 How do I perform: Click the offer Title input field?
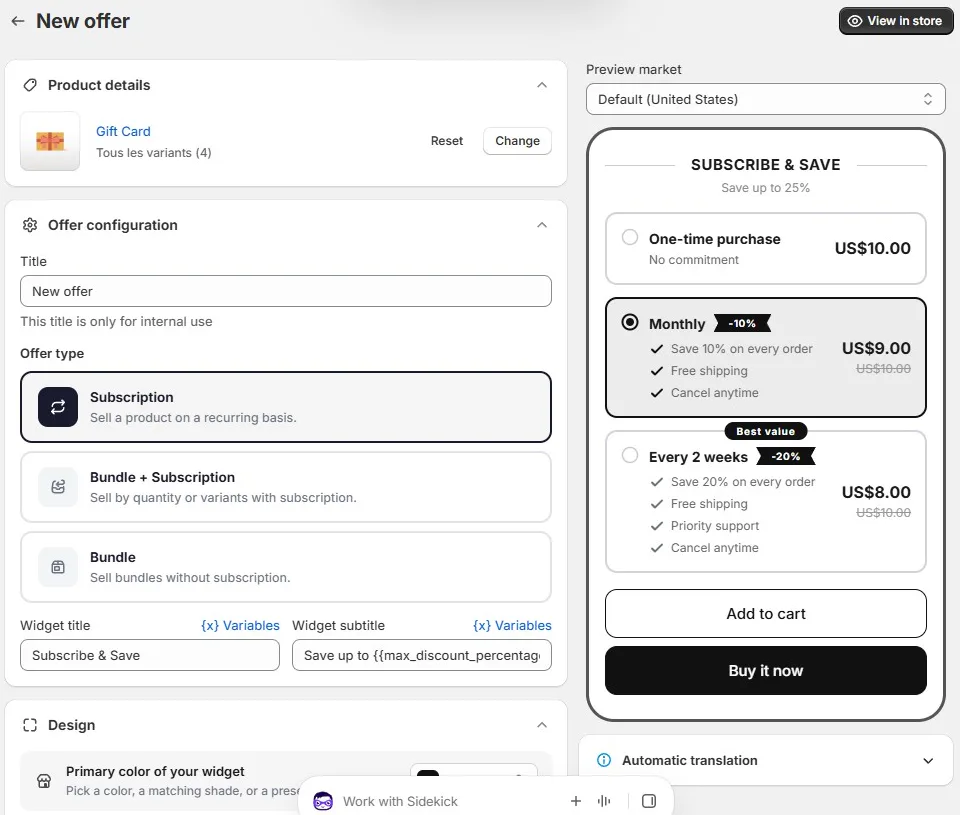(x=286, y=291)
